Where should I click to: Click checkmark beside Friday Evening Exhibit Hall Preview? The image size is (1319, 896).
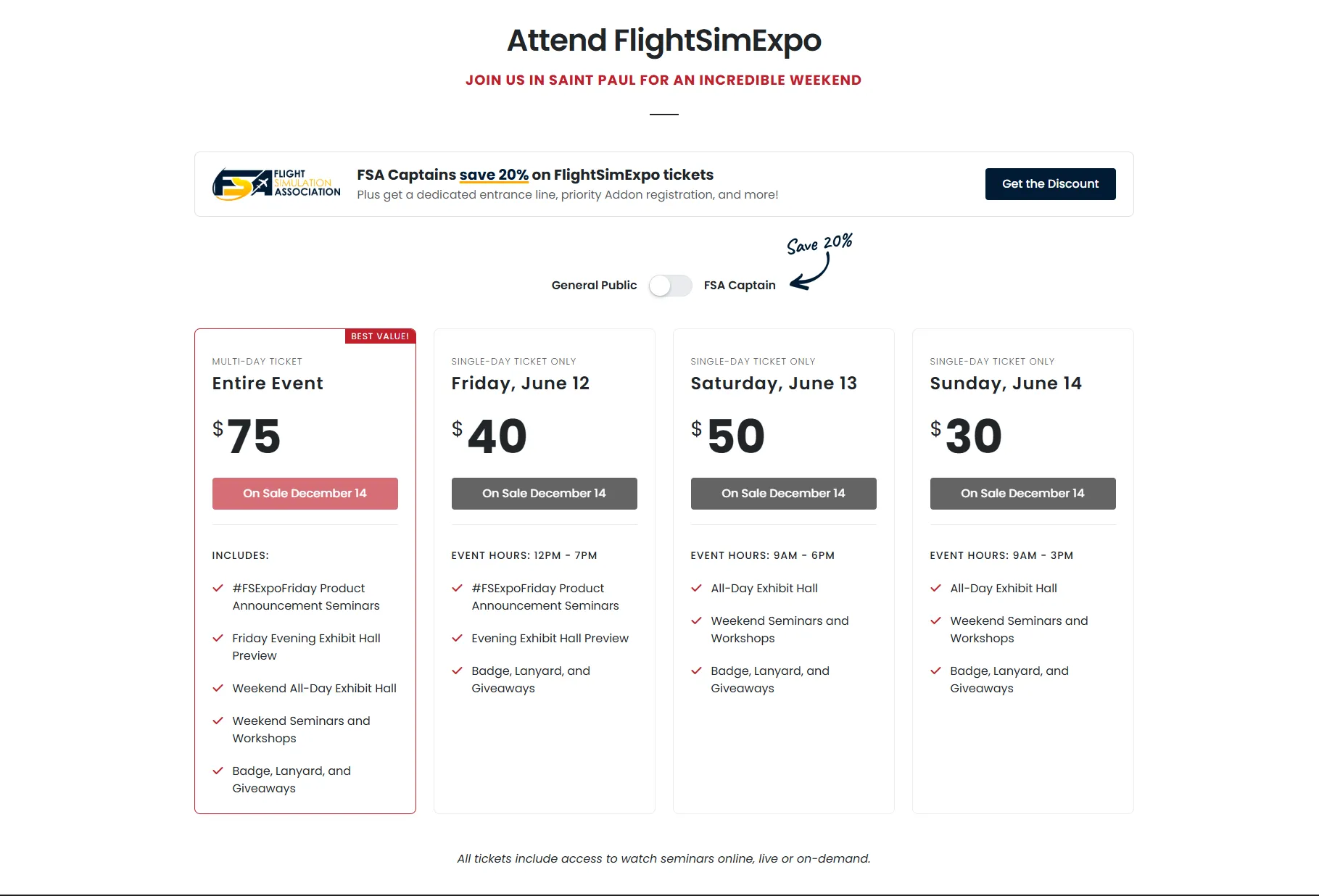coord(218,638)
